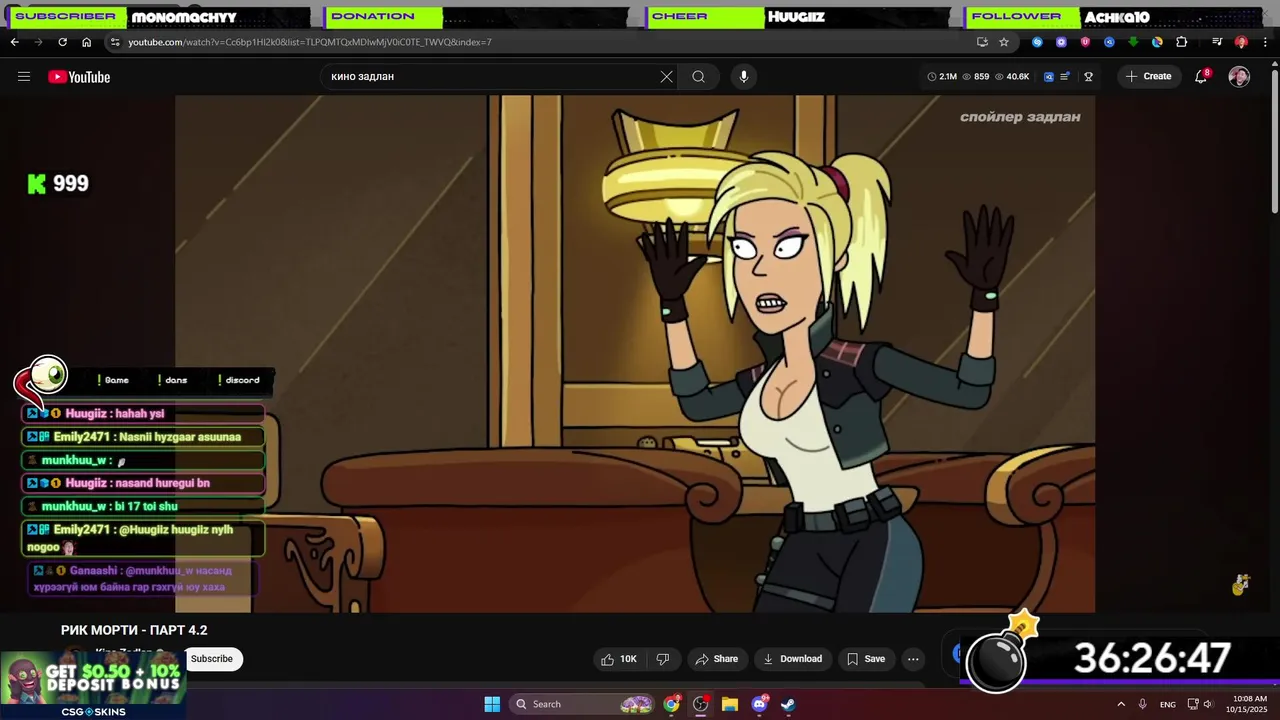Image resolution: width=1280 pixels, height=720 pixels.
Task: Click the Download button
Action: tap(793, 659)
